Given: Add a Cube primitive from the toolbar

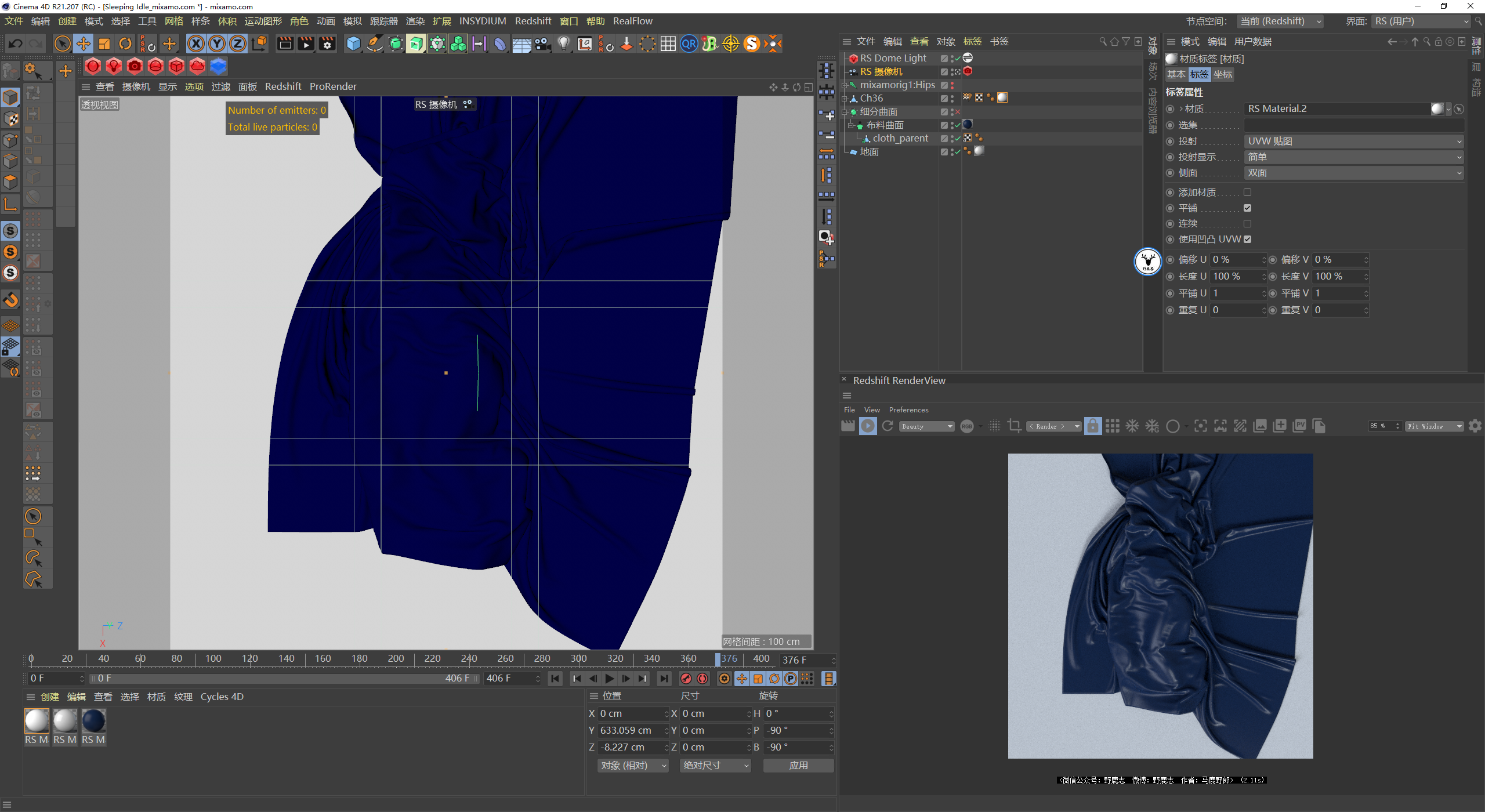Looking at the screenshot, I should click(353, 43).
